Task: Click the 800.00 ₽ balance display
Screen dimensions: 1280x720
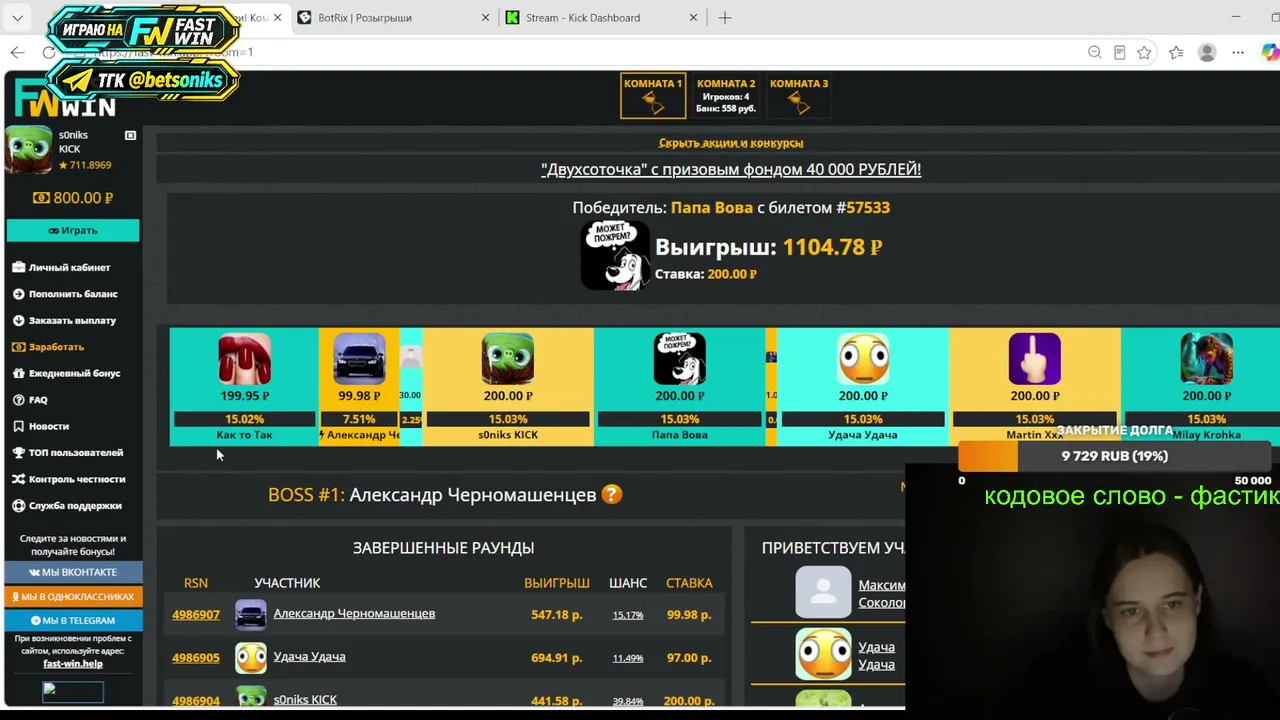Action: [x=73, y=198]
